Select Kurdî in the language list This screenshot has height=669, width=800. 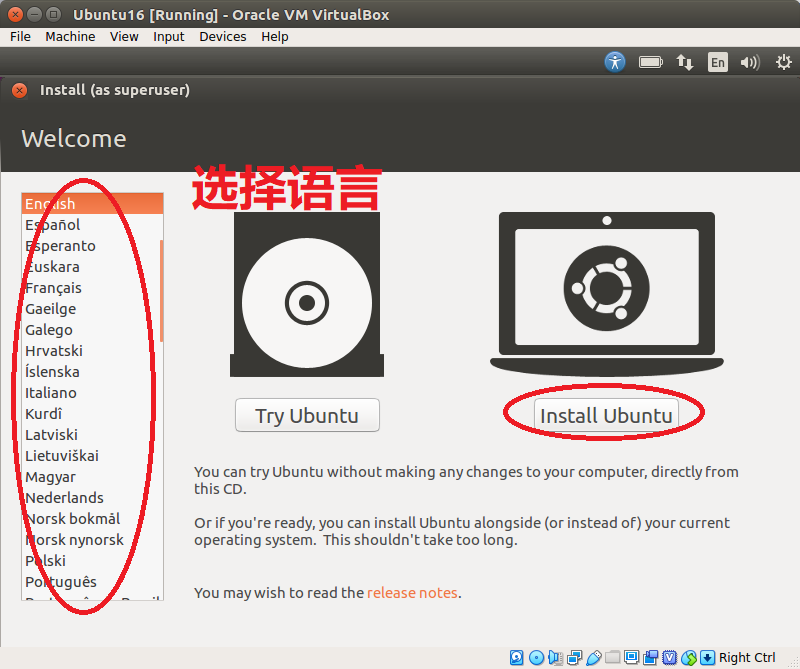click(91, 413)
